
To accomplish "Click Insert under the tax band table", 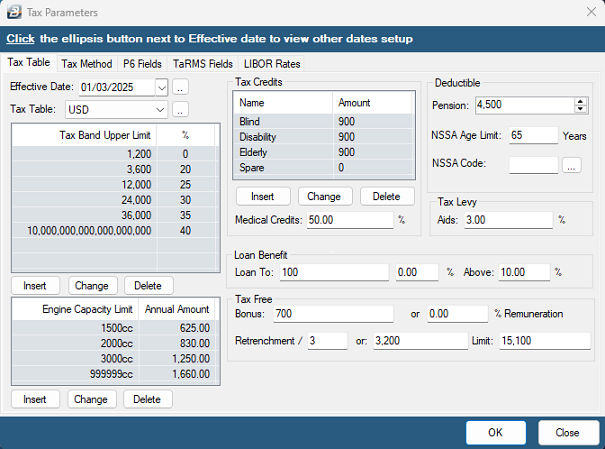I will click(x=35, y=286).
